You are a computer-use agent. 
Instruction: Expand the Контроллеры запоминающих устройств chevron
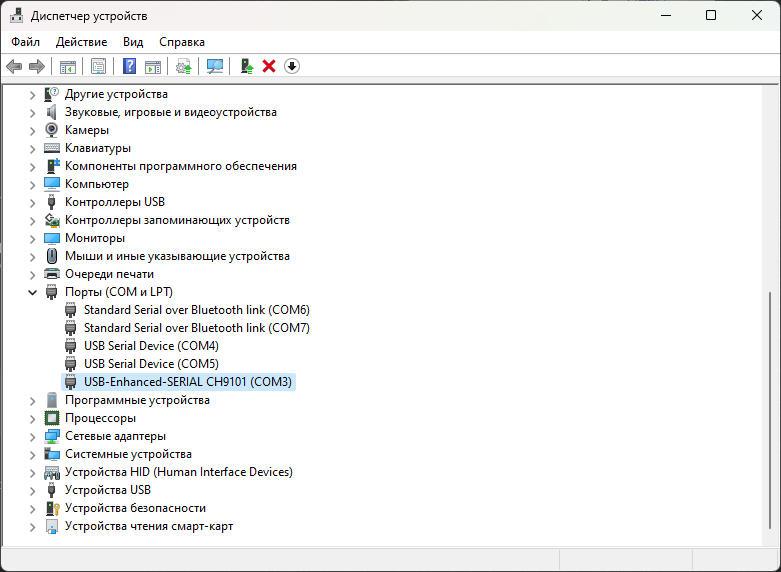[32, 221]
